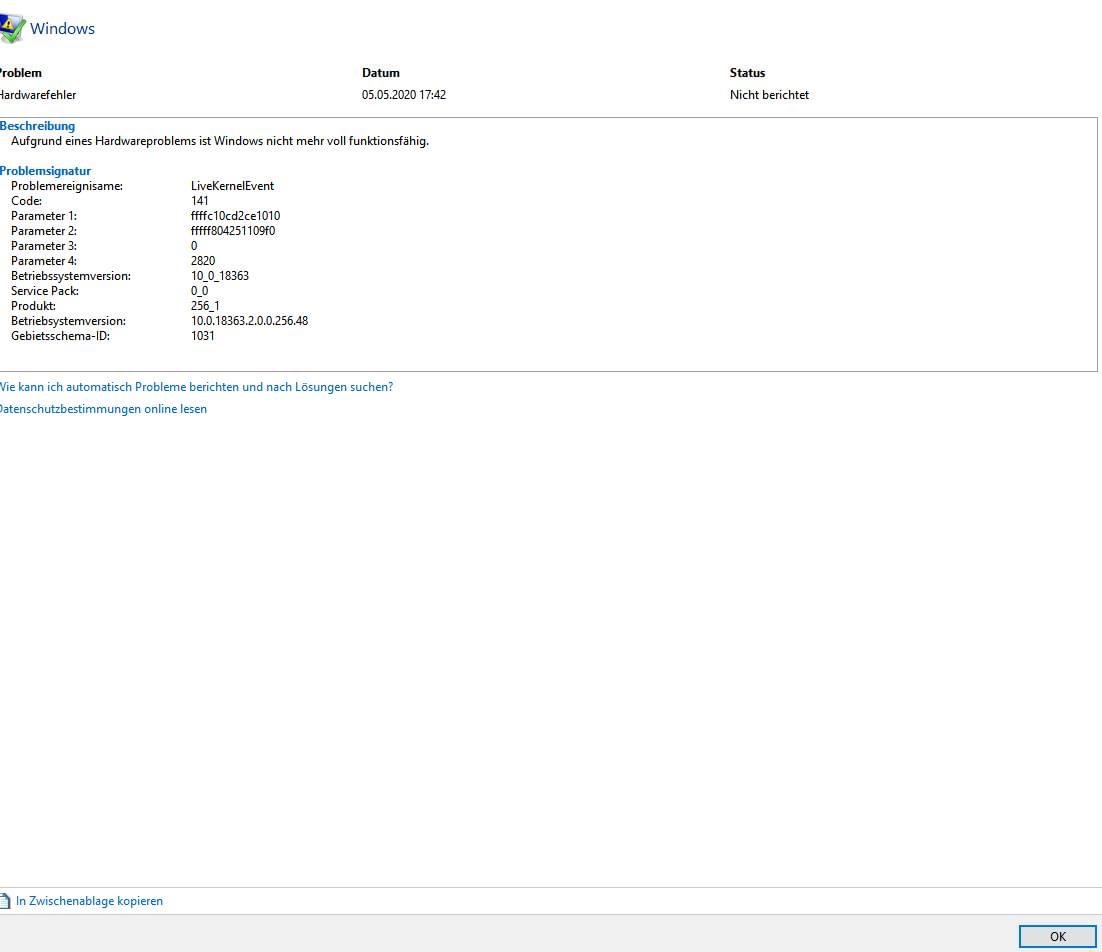Select the 'LiveKernelEvent' value
The width and height of the screenshot is (1102, 952).
233,186
